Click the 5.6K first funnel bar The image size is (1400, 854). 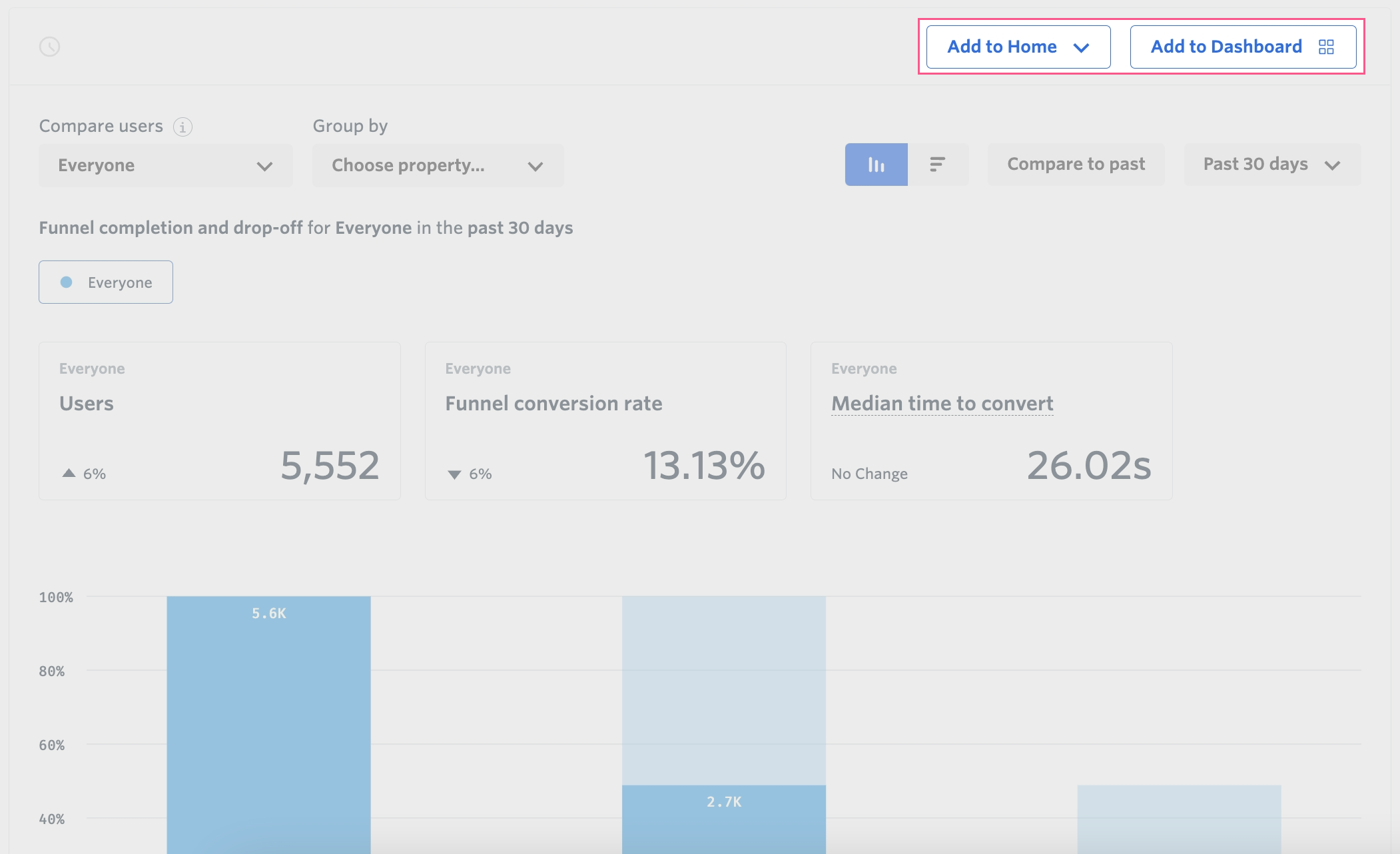pos(268,719)
